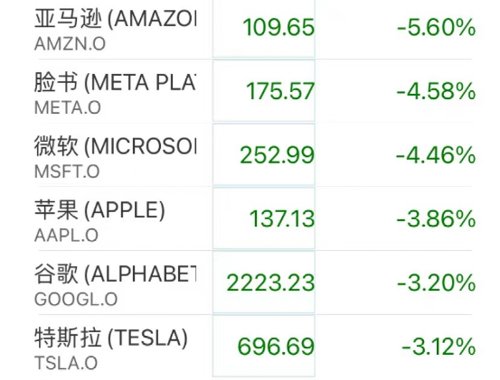The width and height of the screenshot is (500, 380).
Task: Click Microsoft price 252.99
Action: tap(277, 155)
